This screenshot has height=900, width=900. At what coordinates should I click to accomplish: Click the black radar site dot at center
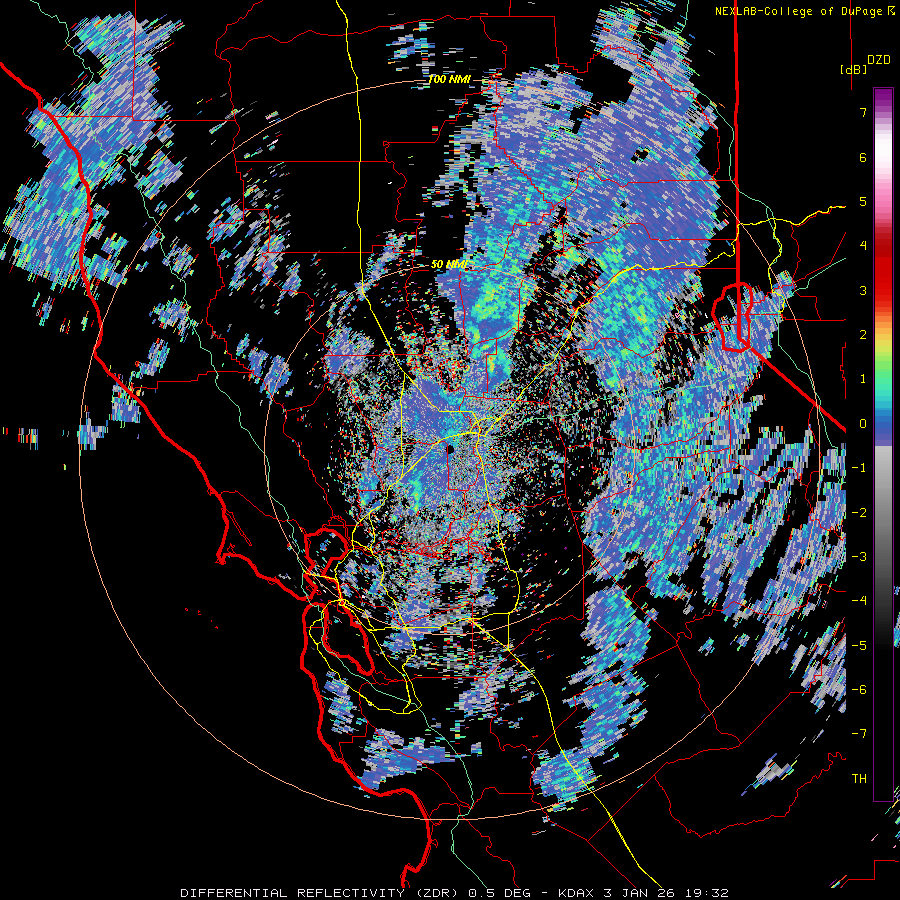click(x=450, y=448)
